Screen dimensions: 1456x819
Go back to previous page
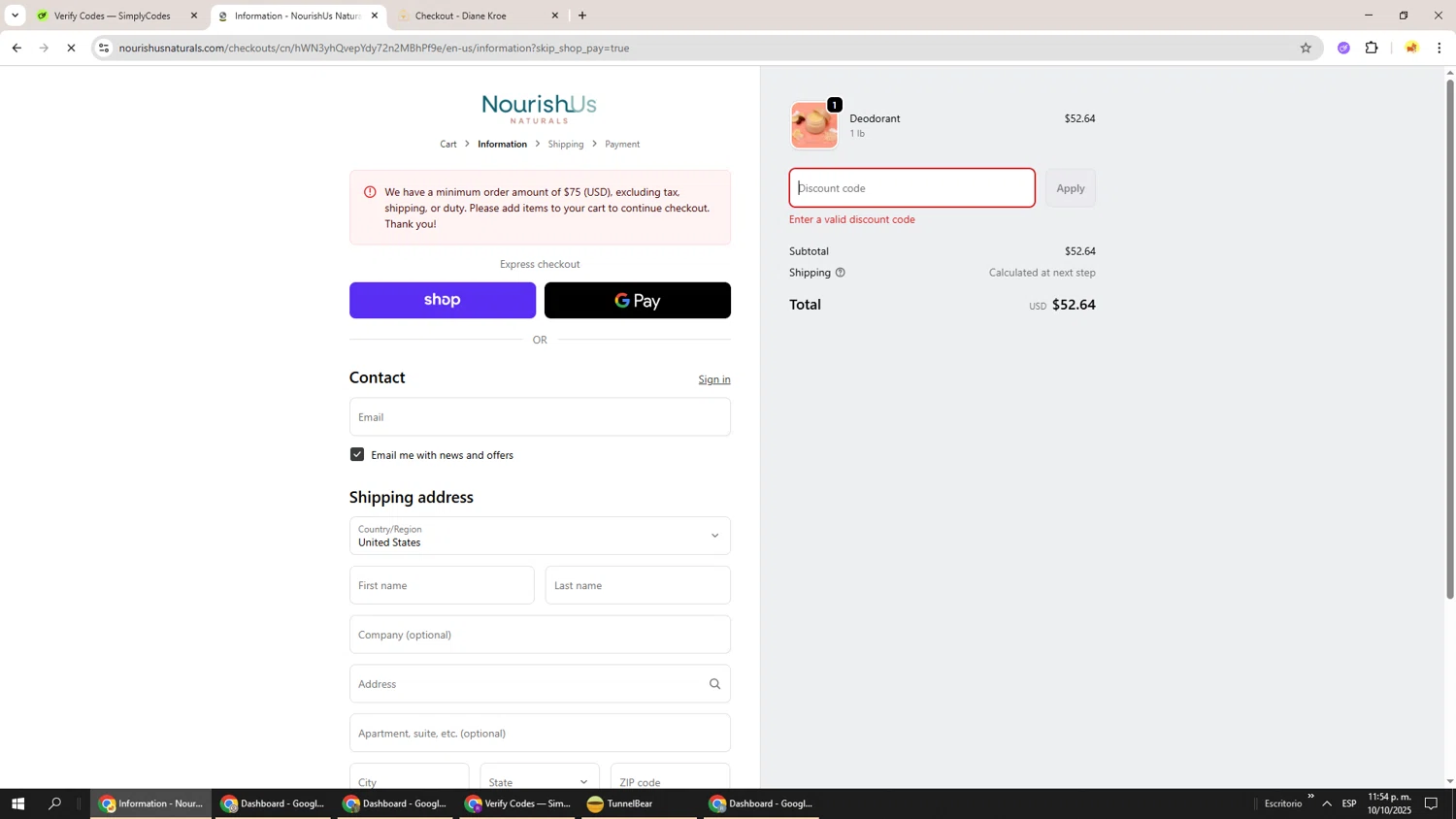pyautogui.click(x=17, y=48)
